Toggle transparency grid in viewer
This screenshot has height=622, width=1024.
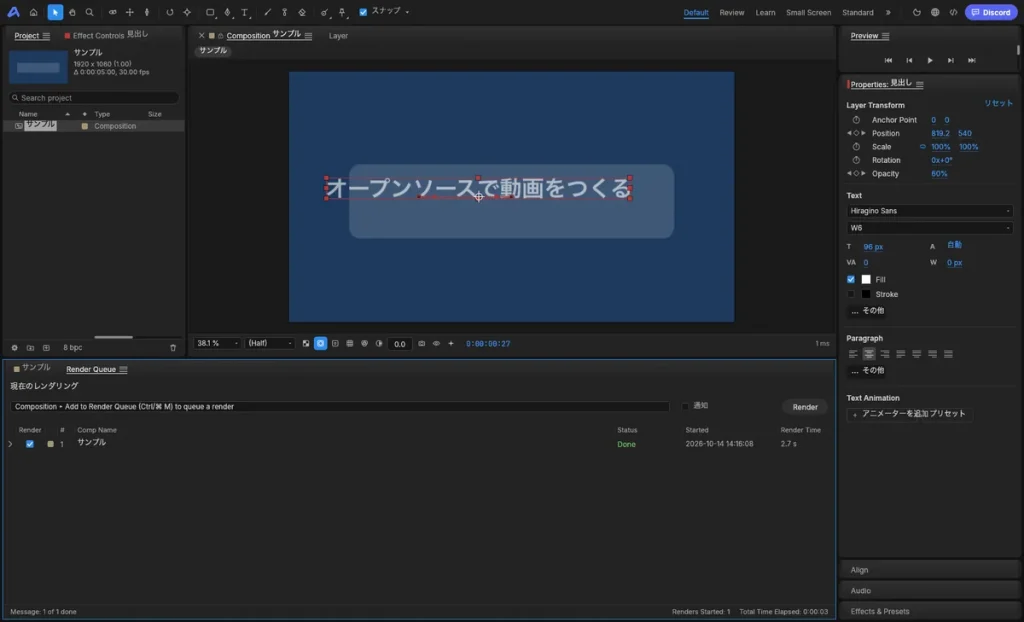[x=306, y=344]
